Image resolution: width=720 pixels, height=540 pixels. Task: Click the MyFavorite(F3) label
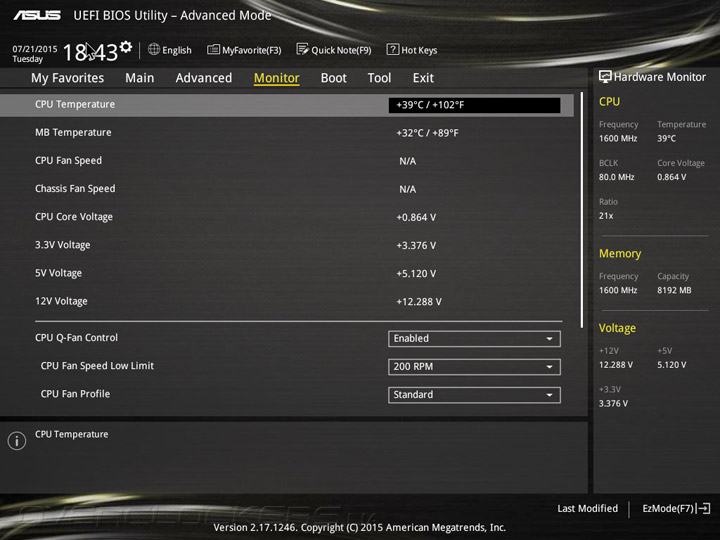252,50
